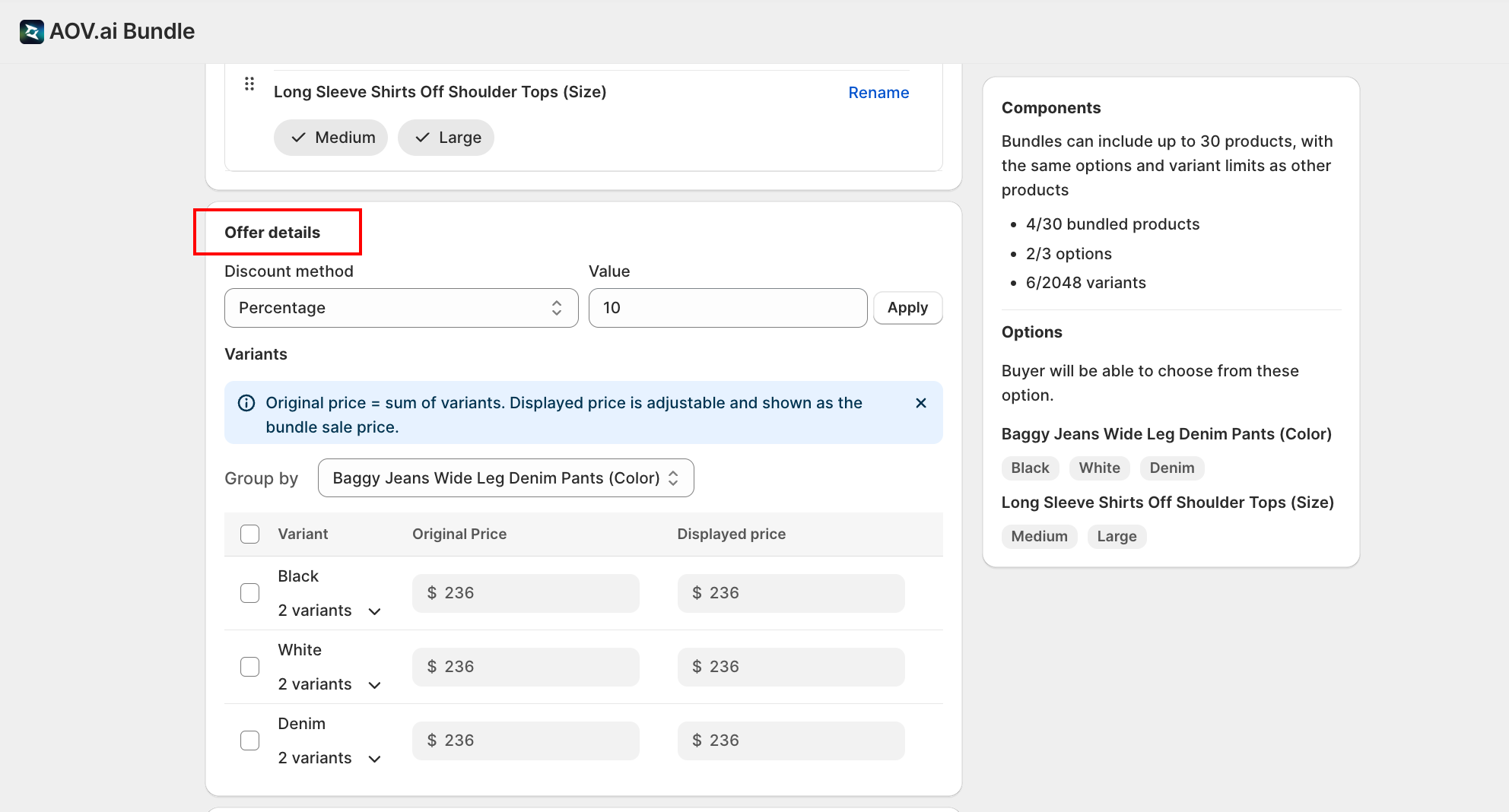Screen dimensions: 1509x812
Task: Select all variants with the header checkbox
Action: (249, 534)
